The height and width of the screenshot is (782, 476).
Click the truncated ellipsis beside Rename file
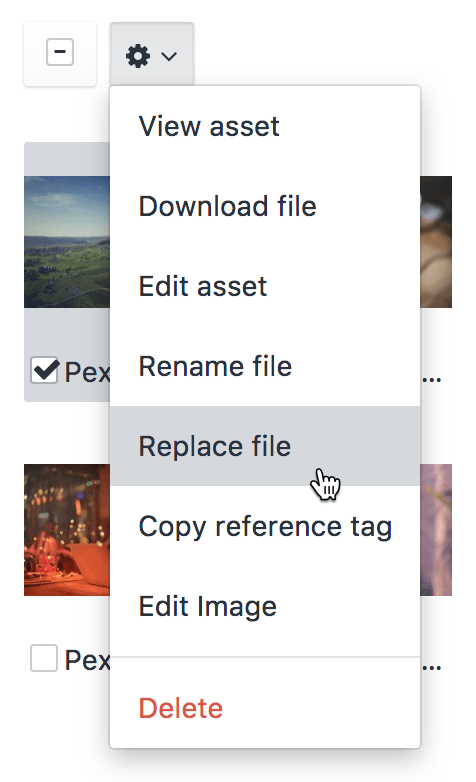click(432, 380)
